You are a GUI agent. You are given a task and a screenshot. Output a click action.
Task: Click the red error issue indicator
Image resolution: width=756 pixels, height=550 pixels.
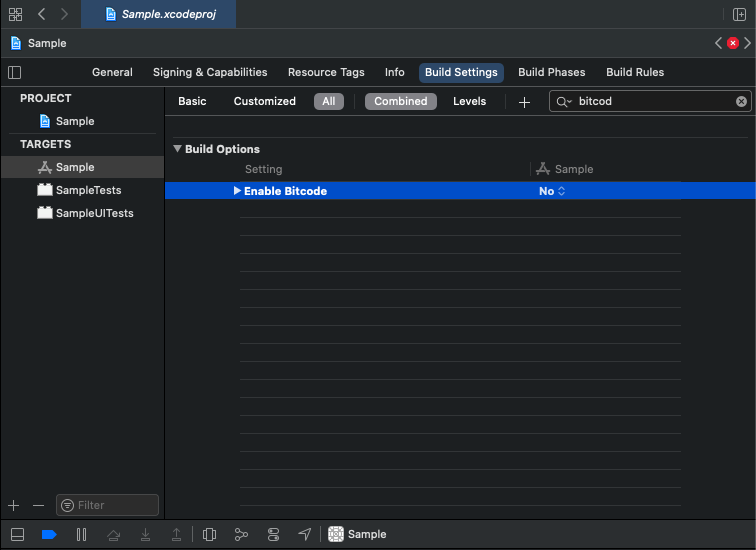pyautogui.click(x=733, y=43)
